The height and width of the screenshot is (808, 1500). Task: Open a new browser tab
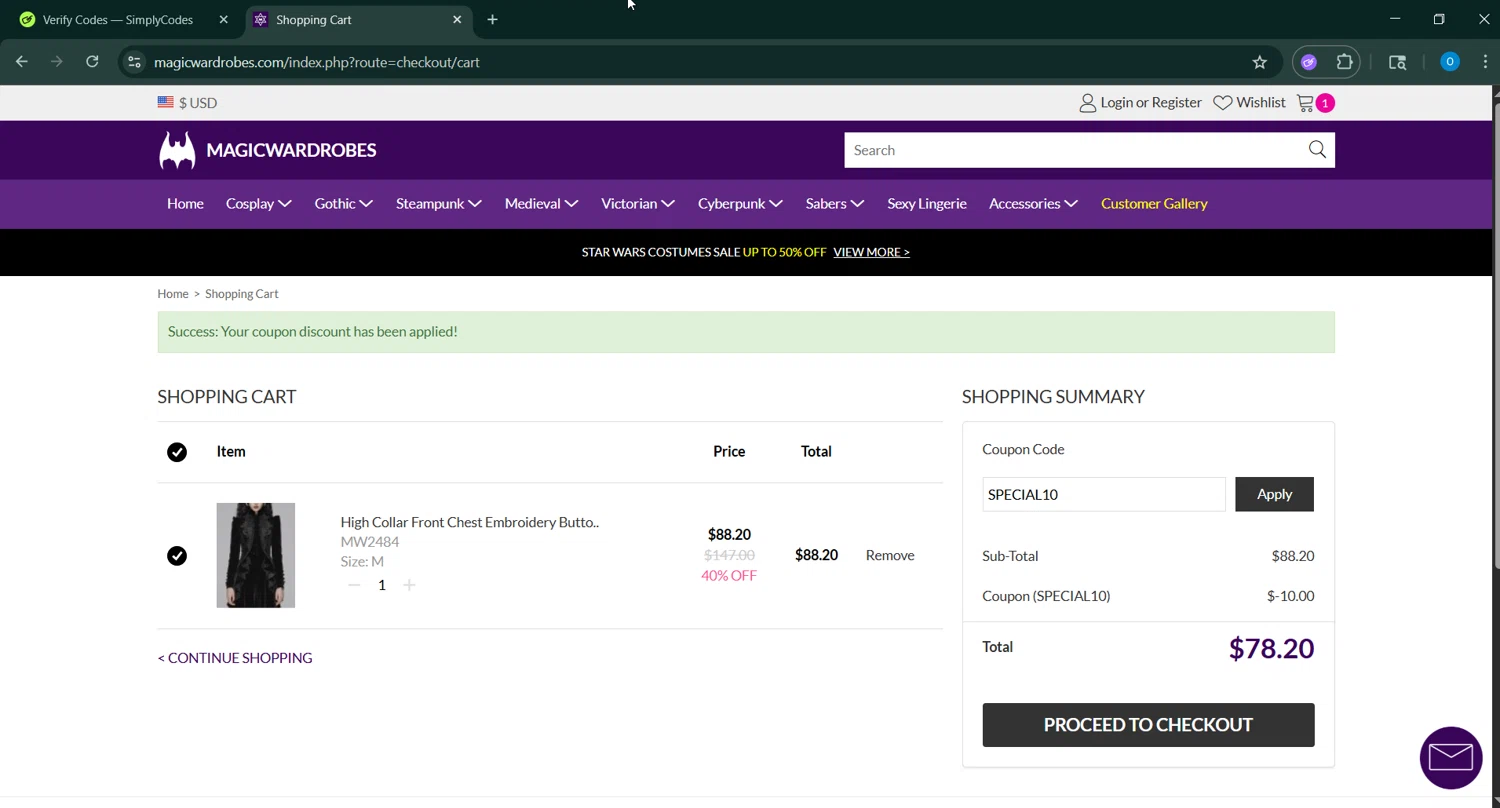click(x=492, y=19)
